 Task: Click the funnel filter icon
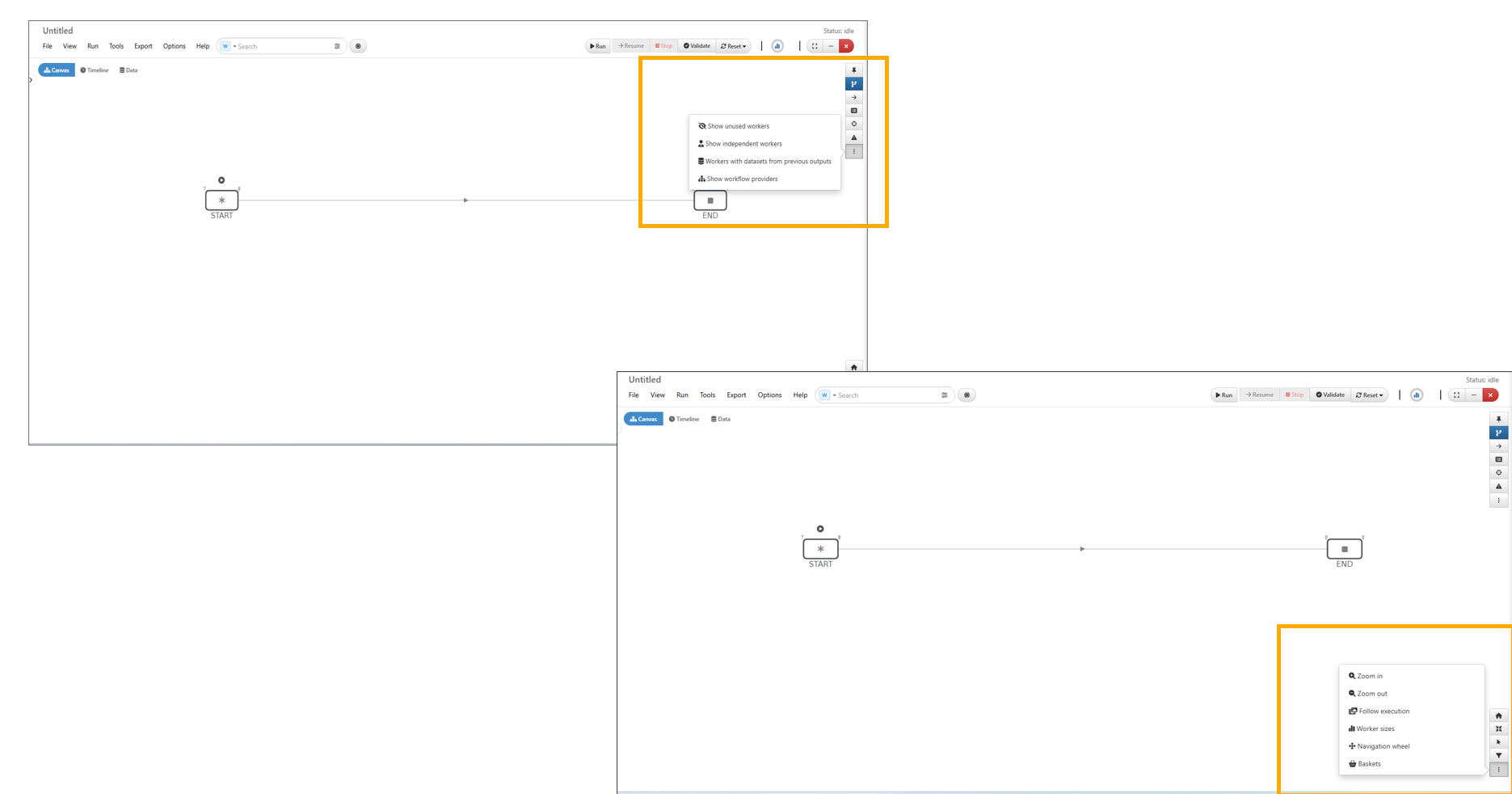pos(1498,756)
